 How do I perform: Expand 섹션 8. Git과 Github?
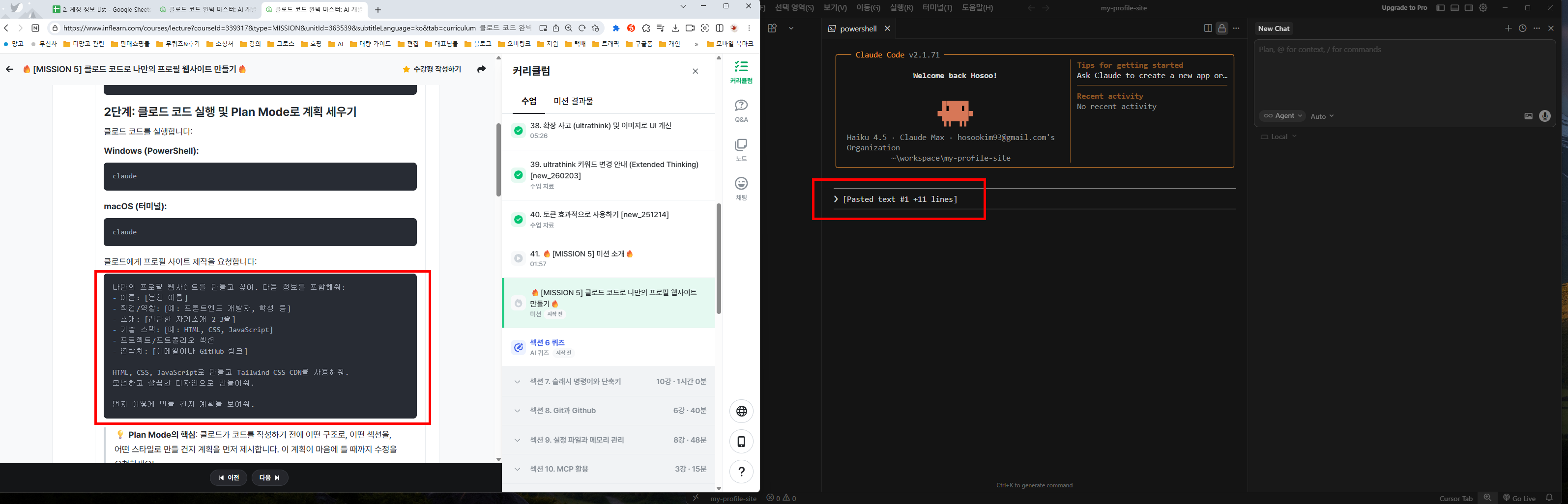click(x=608, y=411)
